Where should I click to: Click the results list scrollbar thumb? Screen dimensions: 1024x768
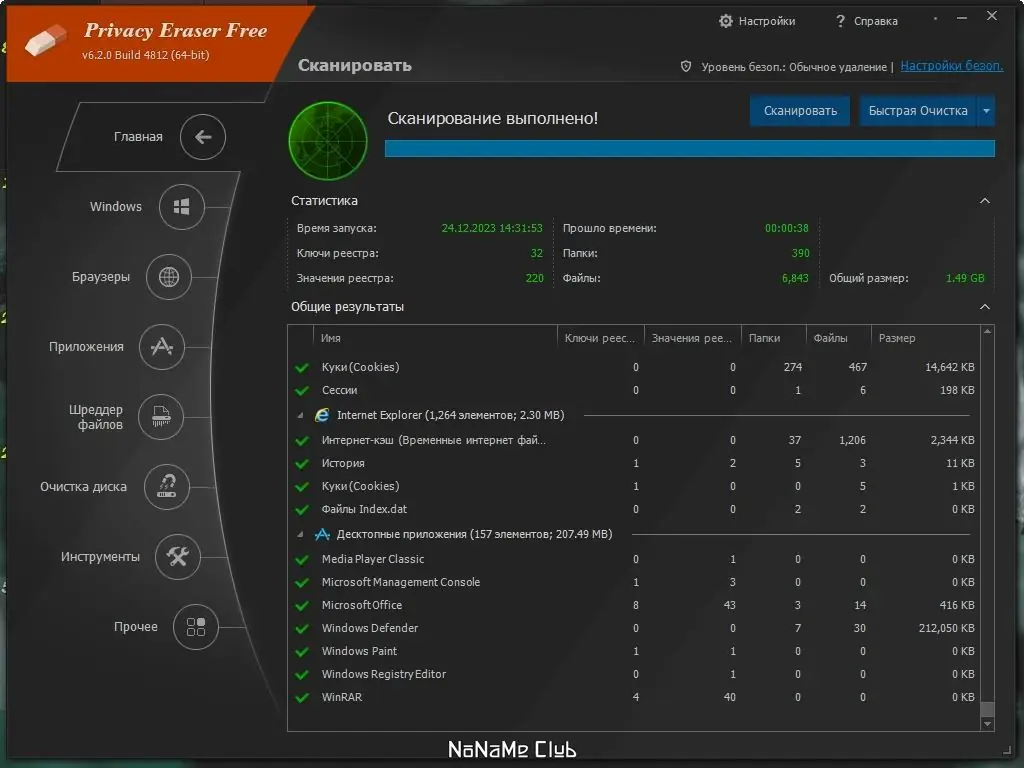987,709
